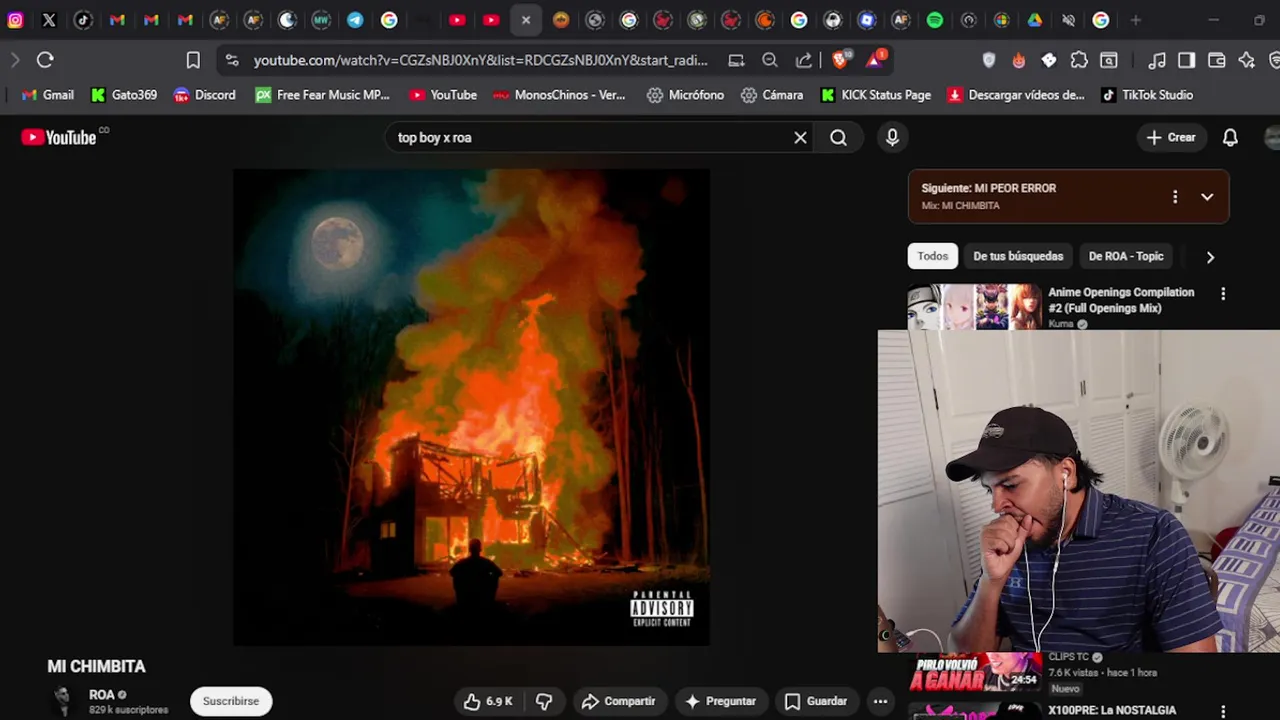Open Leo AI sparkle icon
The height and width of the screenshot is (720, 1280).
pyautogui.click(x=1246, y=60)
